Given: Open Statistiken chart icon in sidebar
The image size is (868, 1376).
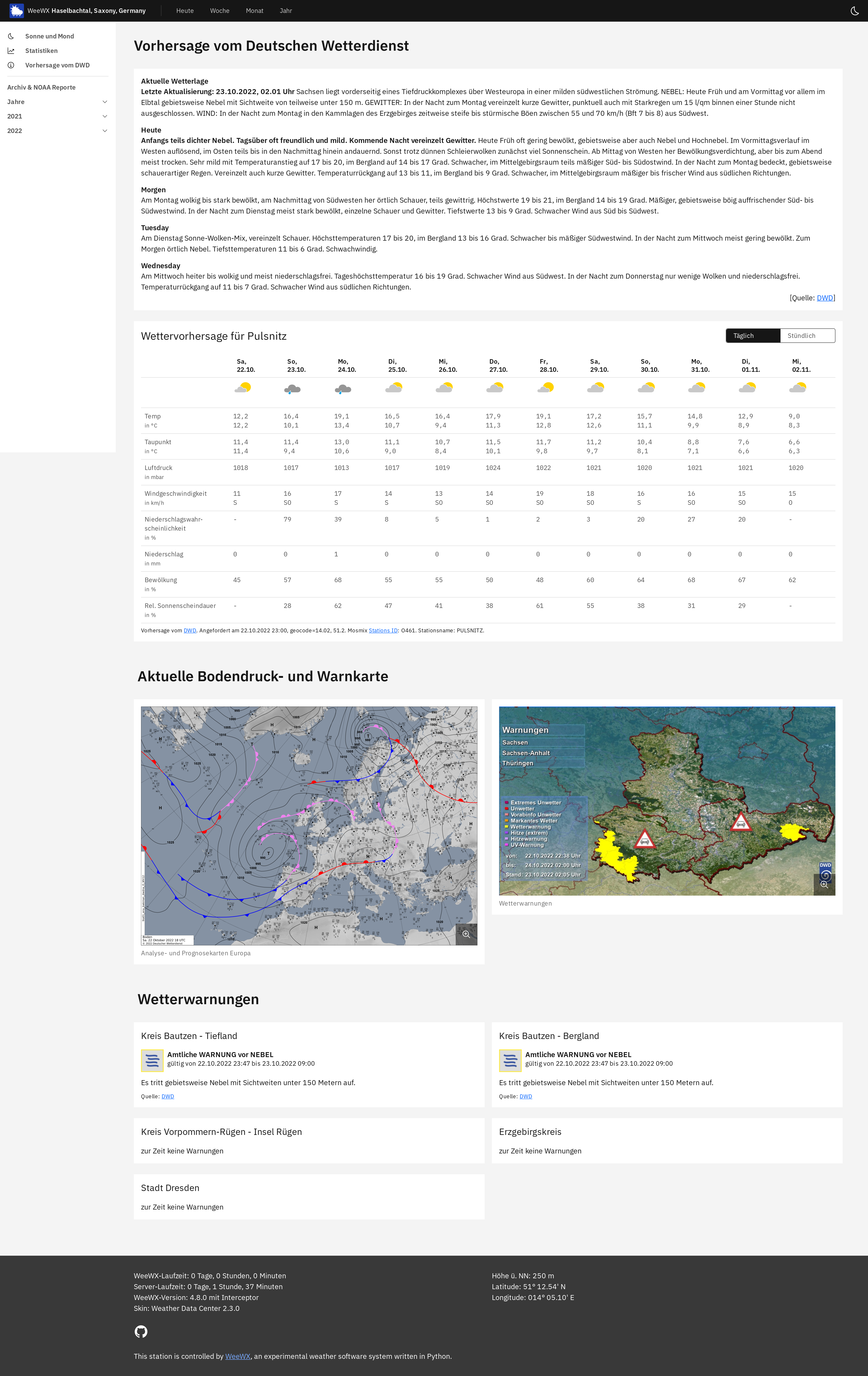Looking at the screenshot, I should pyautogui.click(x=11, y=51).
